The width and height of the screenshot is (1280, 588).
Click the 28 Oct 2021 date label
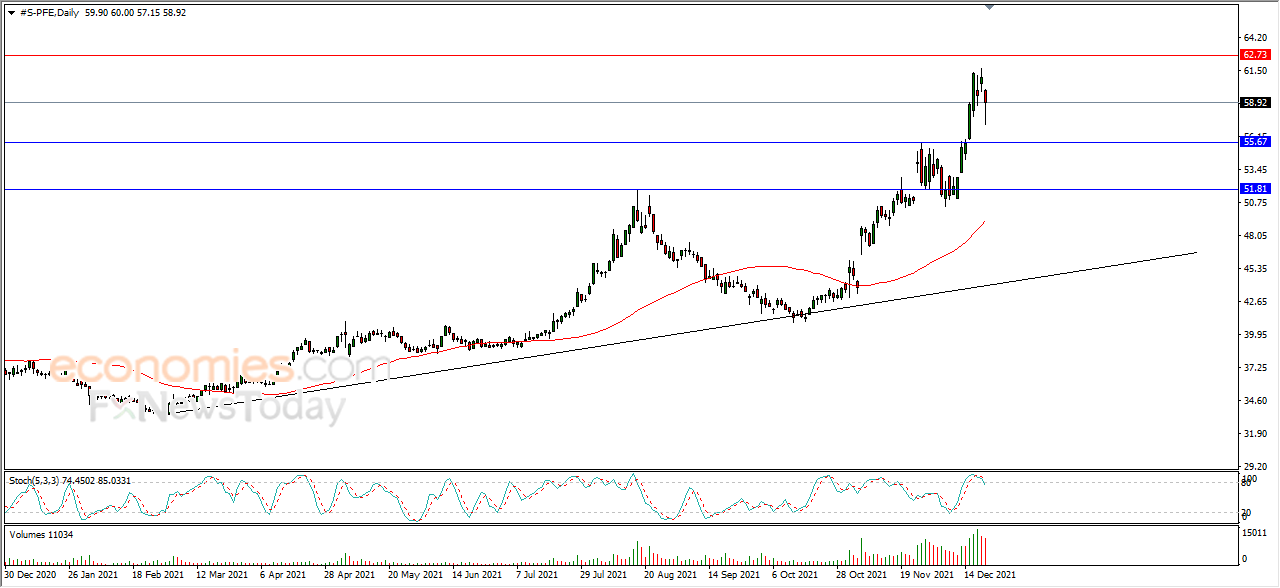pyautogui.click(x=862, y=576)
